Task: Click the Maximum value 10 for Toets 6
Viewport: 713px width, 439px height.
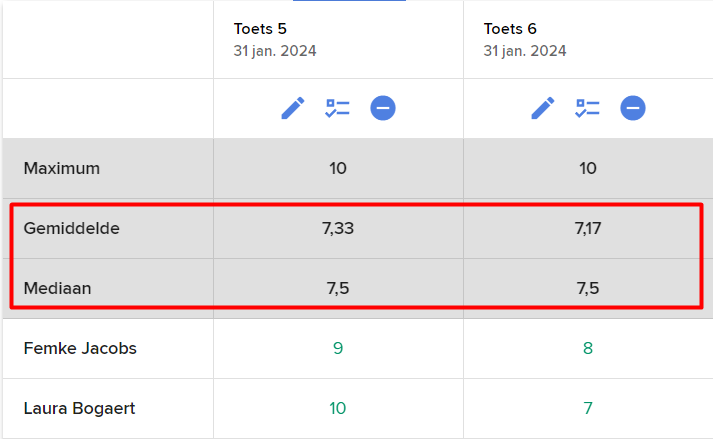Action: [x=588, y=168]
